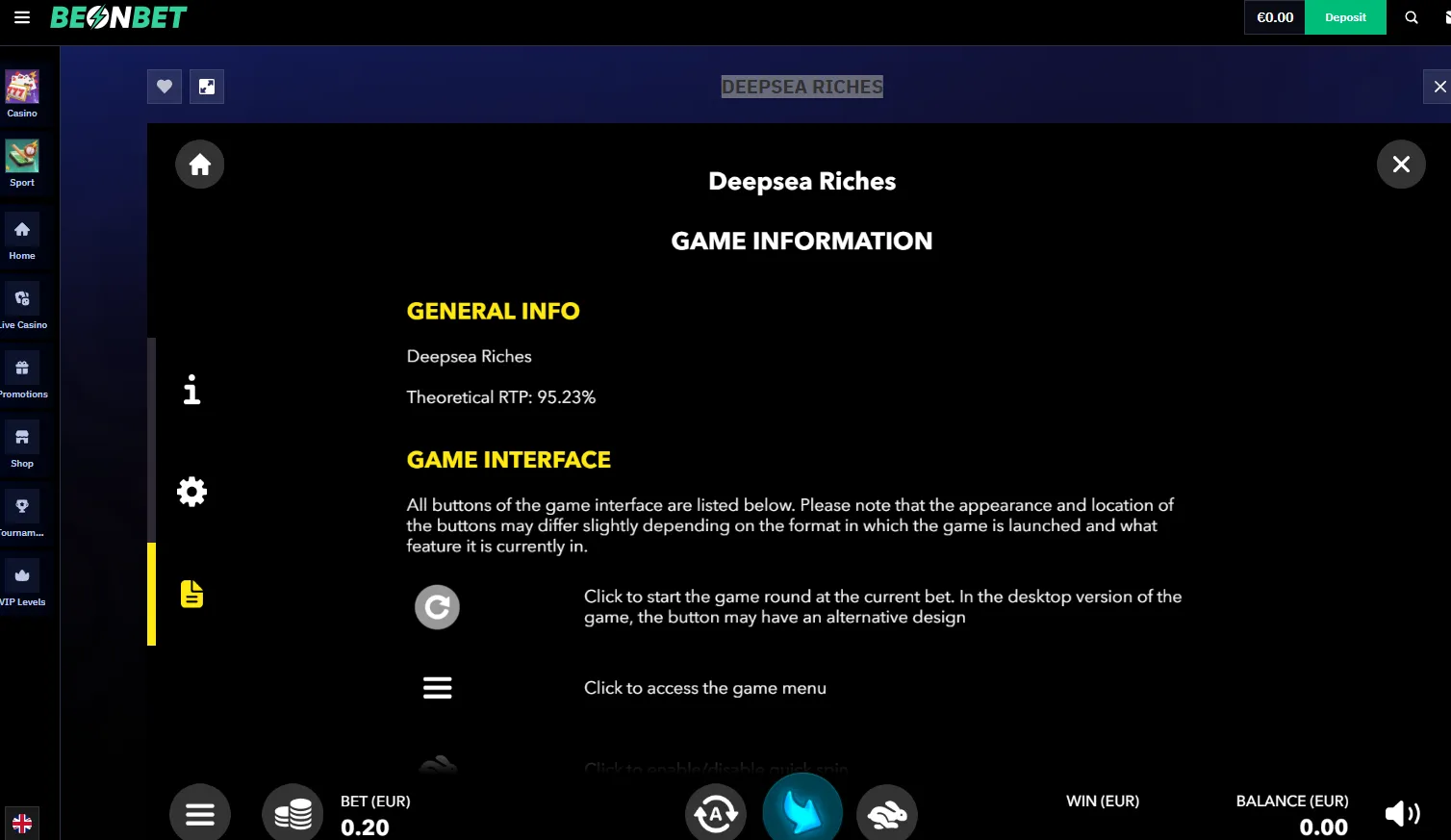Click the WIN (EUR) label
The height and width of the screenshot is (840, 1451).
pyautogui.click(x=1103, y=801)
